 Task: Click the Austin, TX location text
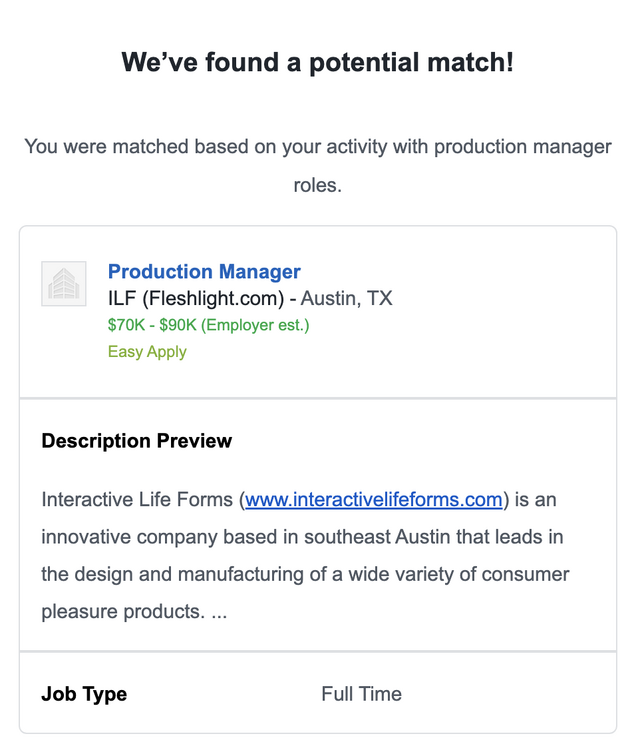pyautogui.click(x=347, y=298)
